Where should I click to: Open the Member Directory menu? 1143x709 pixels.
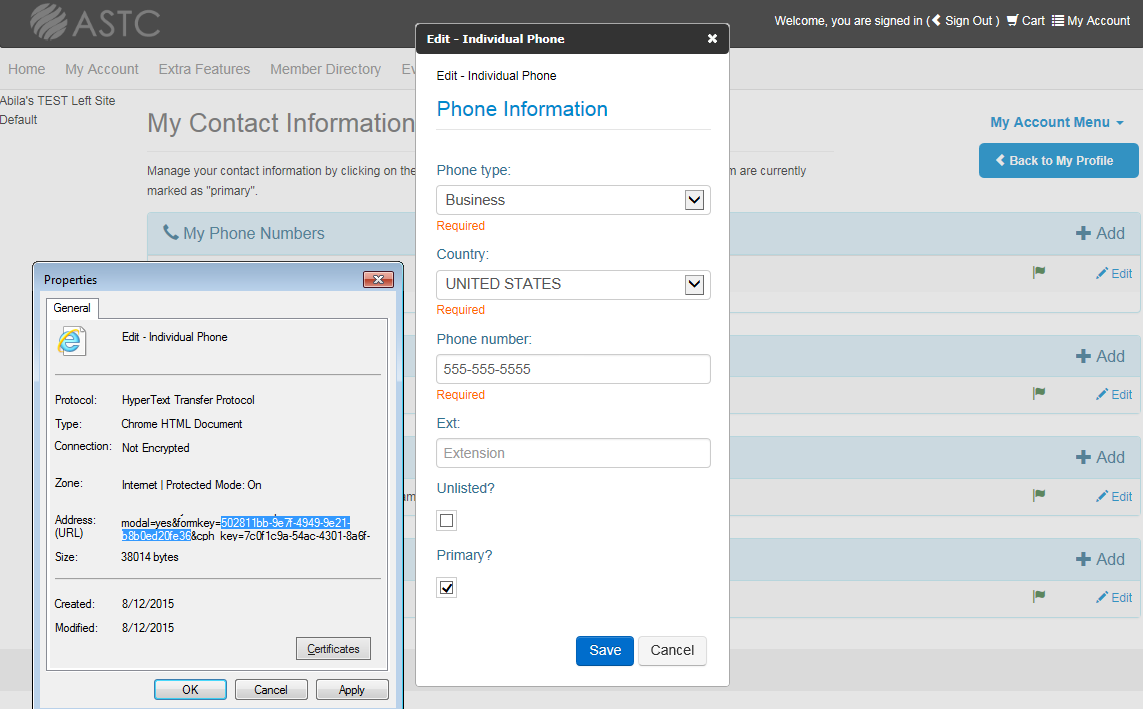(x=325, y=69)
